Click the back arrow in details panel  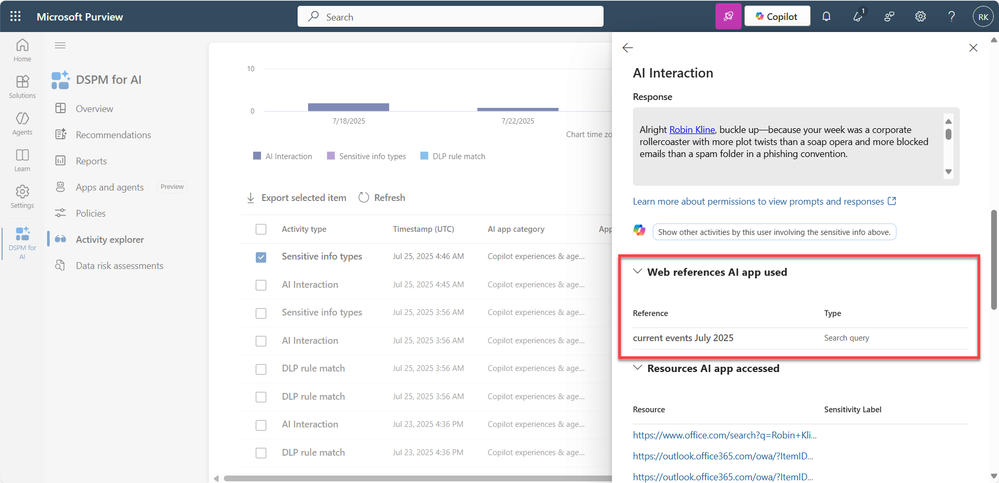[628, 48]
